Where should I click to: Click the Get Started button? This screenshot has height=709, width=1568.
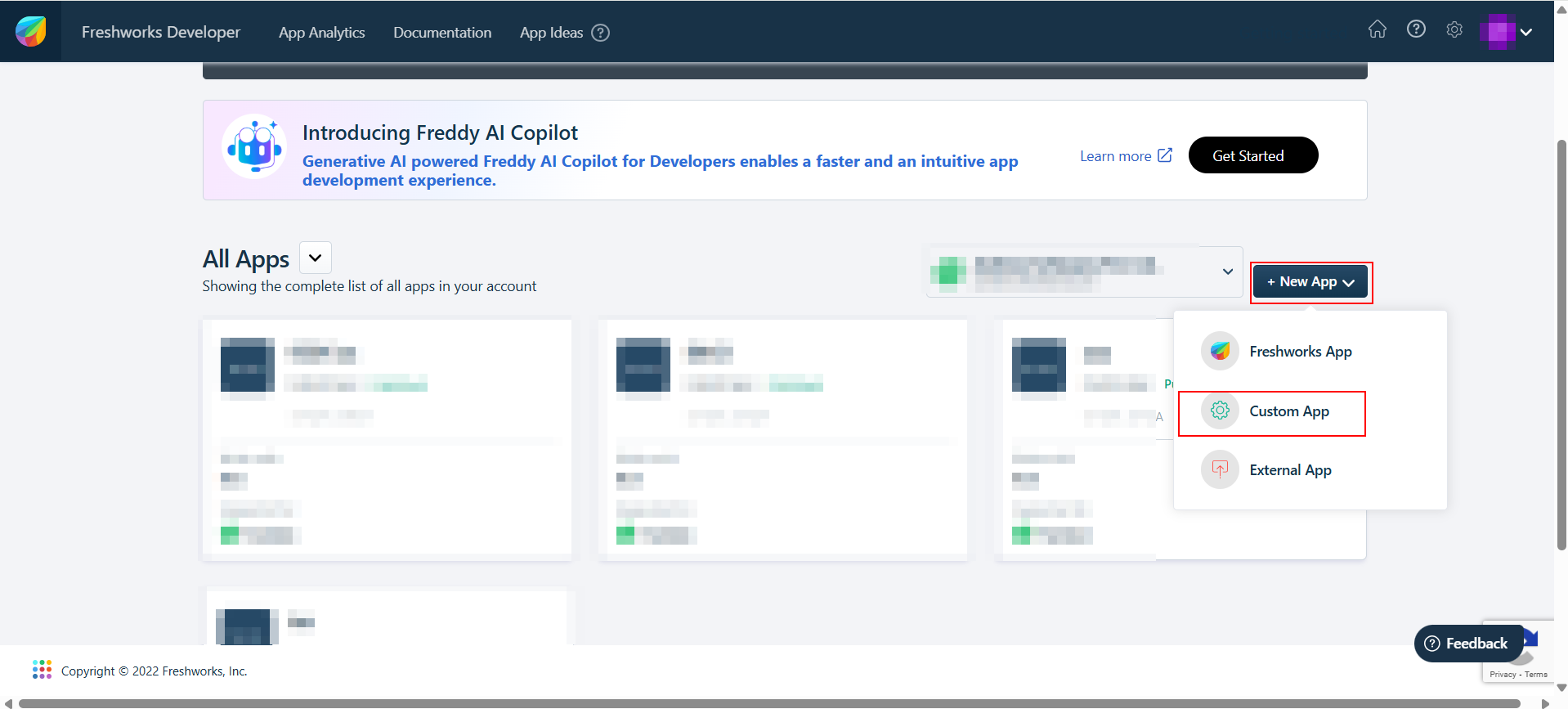tap(1252, 155)
